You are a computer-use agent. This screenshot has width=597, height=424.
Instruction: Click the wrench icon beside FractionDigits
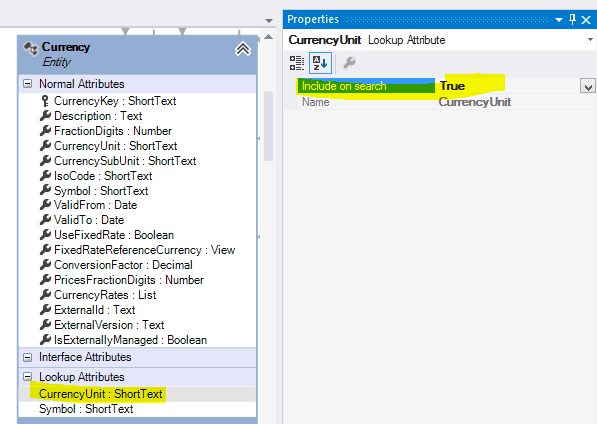tap(45, 131)
